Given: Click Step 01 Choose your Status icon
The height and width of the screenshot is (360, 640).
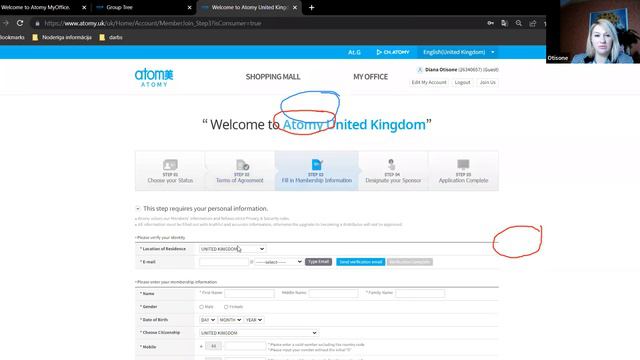Looking at the screenshot, I should (170, 164).
